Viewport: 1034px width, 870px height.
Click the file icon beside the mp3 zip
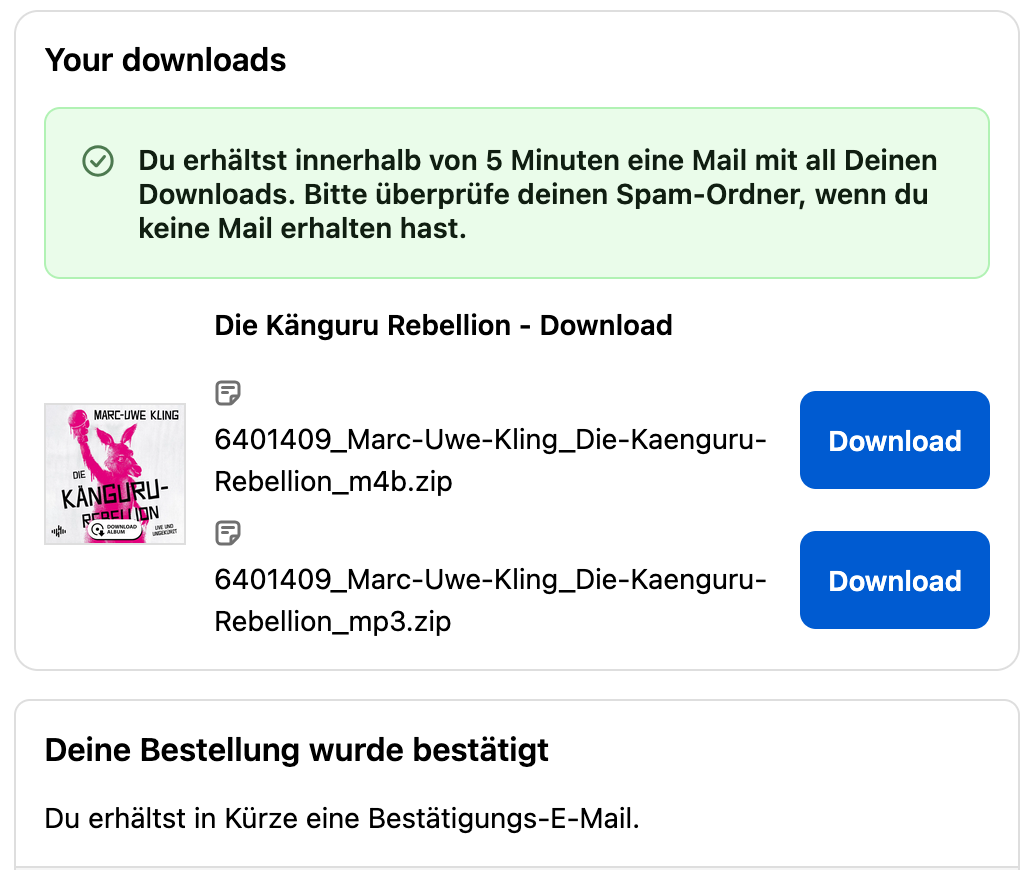pos(228,533)
